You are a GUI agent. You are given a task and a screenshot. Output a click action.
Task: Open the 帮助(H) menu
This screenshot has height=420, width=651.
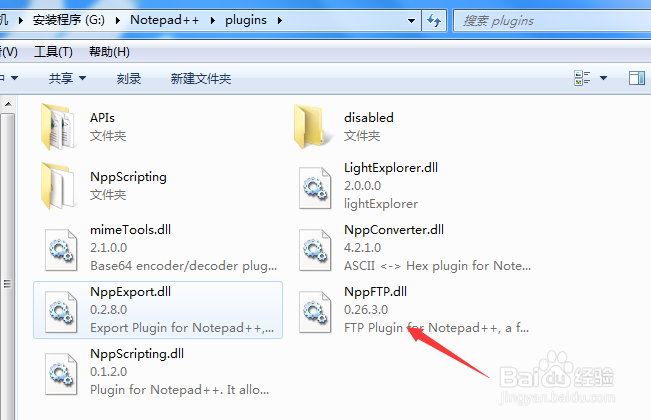109,52
